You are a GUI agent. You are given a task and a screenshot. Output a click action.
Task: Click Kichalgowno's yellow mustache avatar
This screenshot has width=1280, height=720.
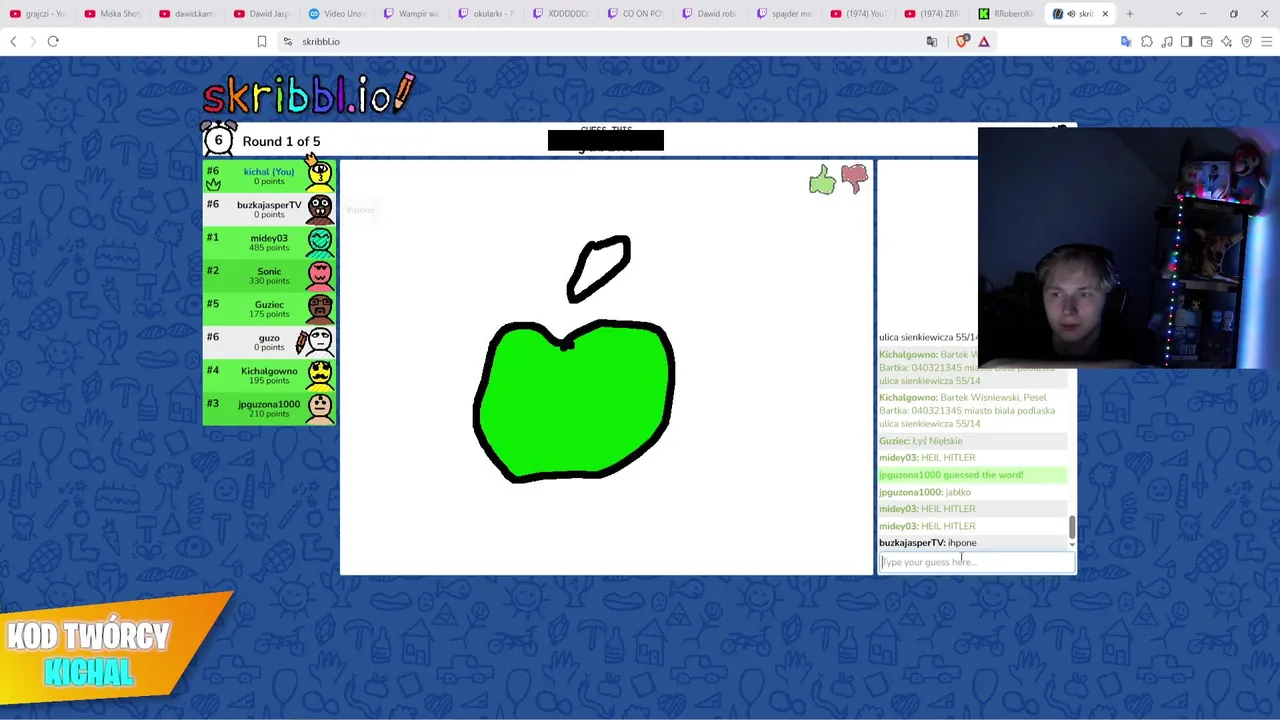pyautogui.click(x=320, y=374)
